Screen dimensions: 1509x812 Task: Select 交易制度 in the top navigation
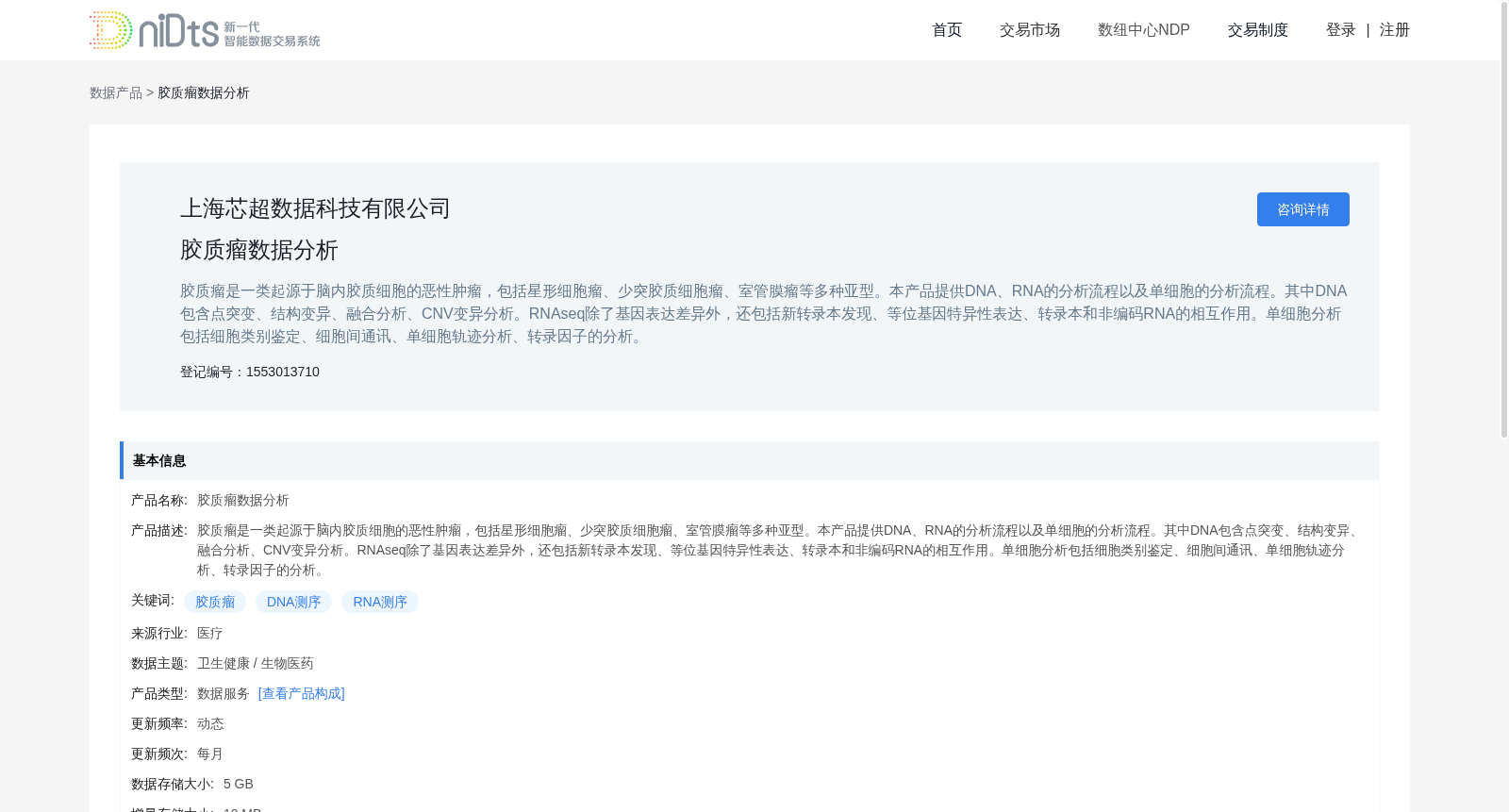point(1258,30)
